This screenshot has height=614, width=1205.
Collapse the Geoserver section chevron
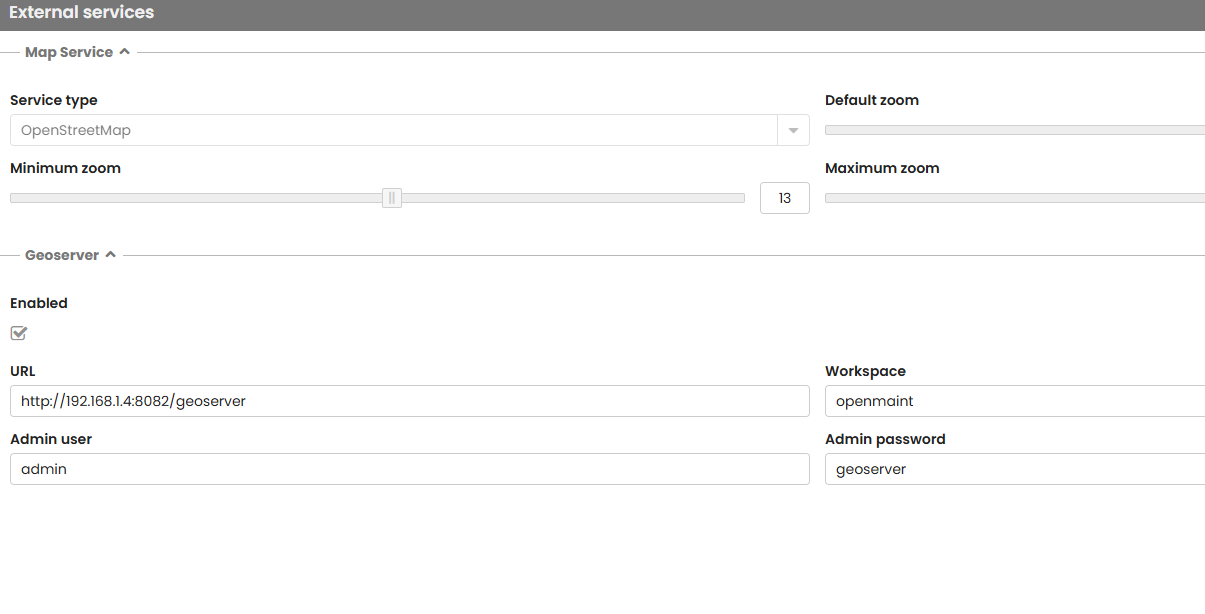point(110,255)
